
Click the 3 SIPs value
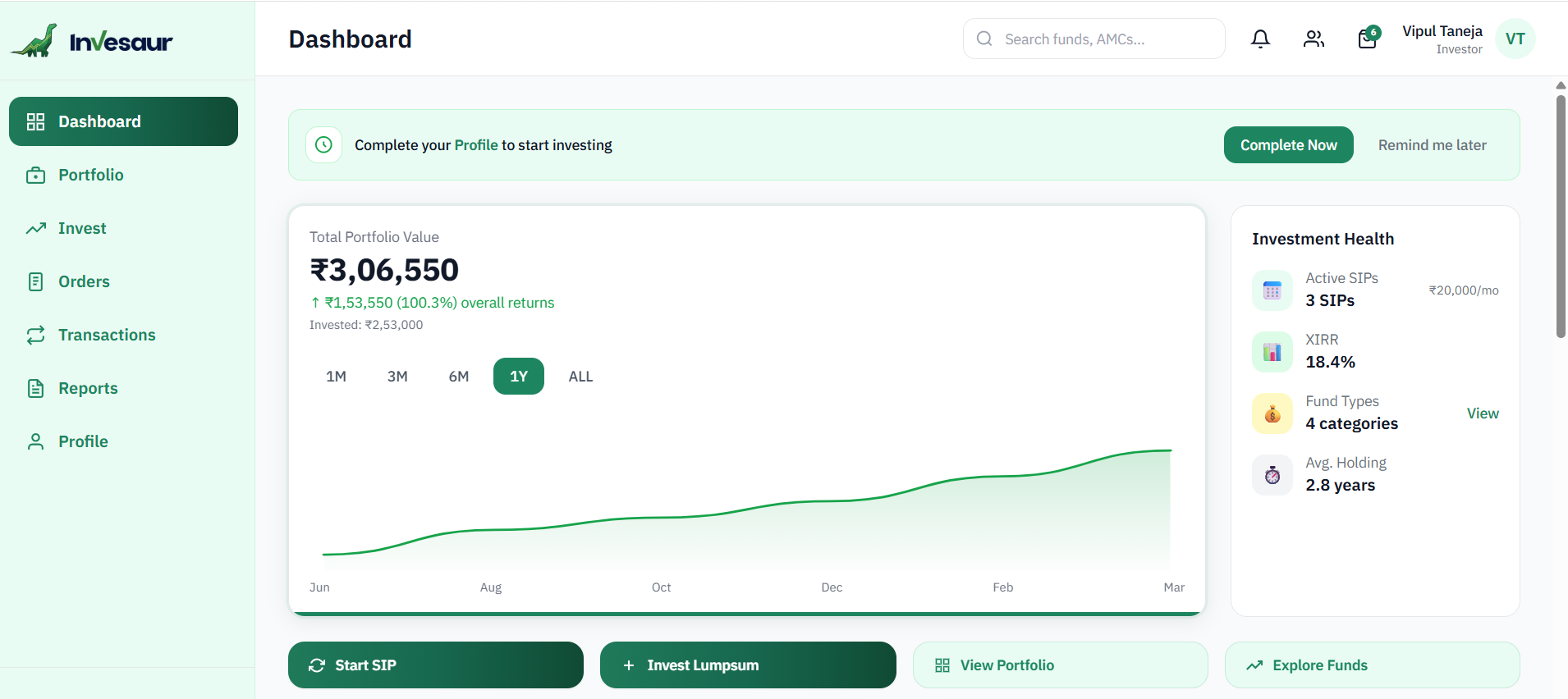pyautogui.click(x=1330, y=300)
